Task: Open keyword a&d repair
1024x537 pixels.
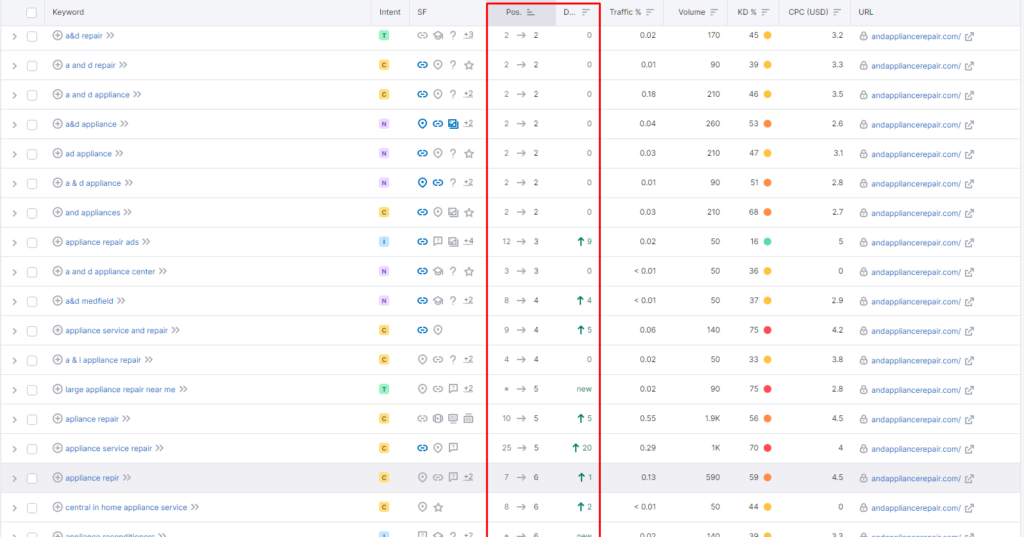Action: (x=84, y=36)
